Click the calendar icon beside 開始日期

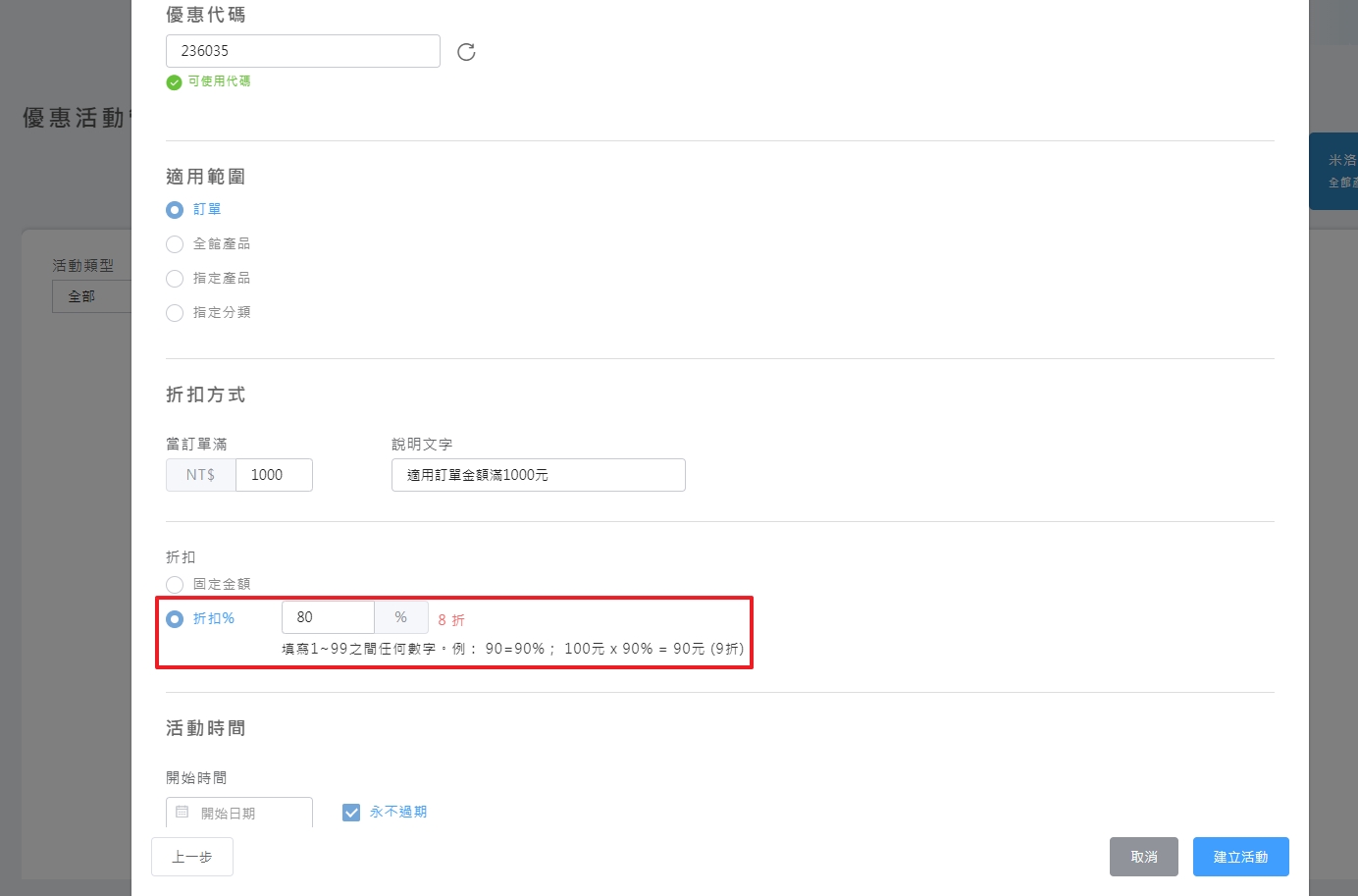(x=182, y=813)
